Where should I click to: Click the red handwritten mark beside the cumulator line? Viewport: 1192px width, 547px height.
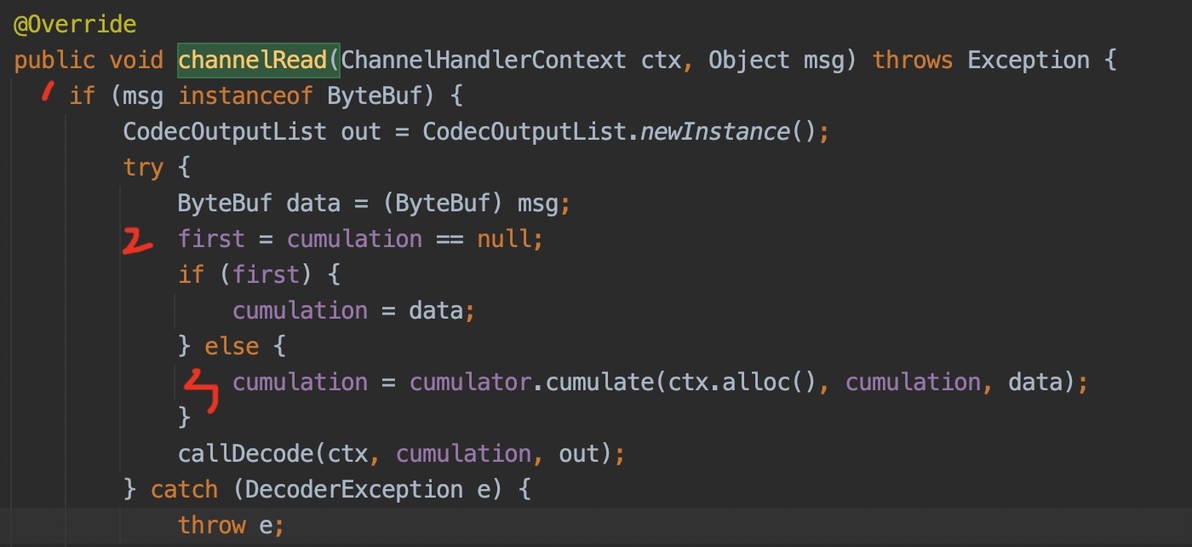pos(203,388)
